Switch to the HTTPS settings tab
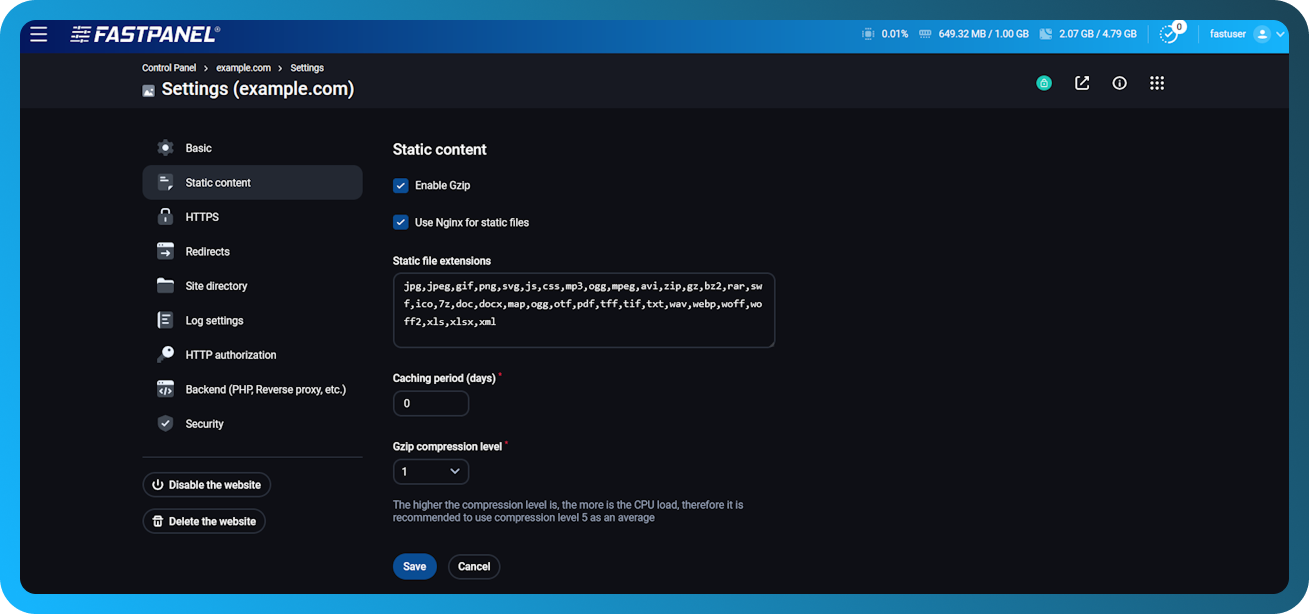 pyautogui.click(x=202, y=216)
